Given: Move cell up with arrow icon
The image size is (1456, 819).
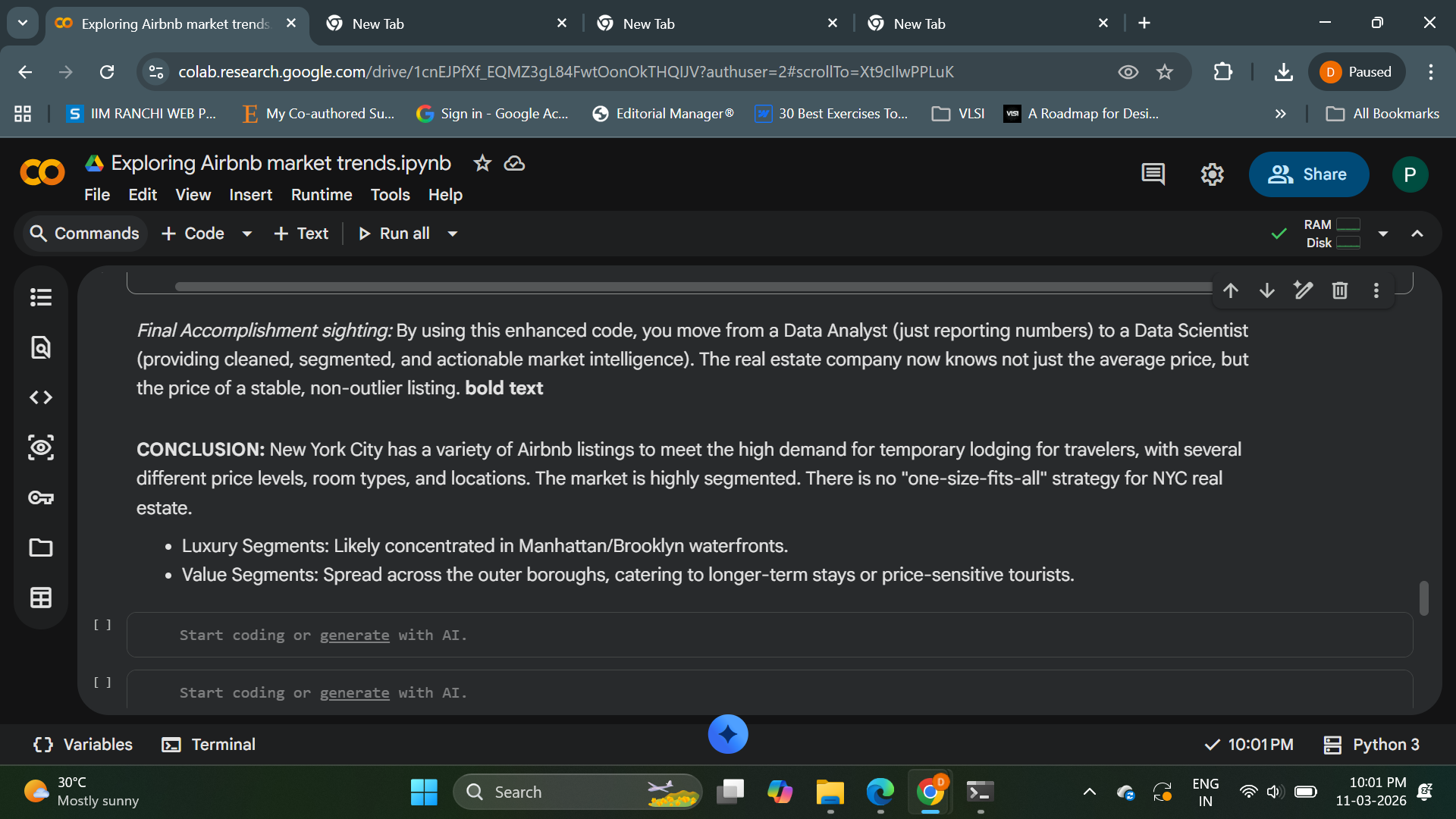Looking at the screenshot, I should tap(1231, 290).
